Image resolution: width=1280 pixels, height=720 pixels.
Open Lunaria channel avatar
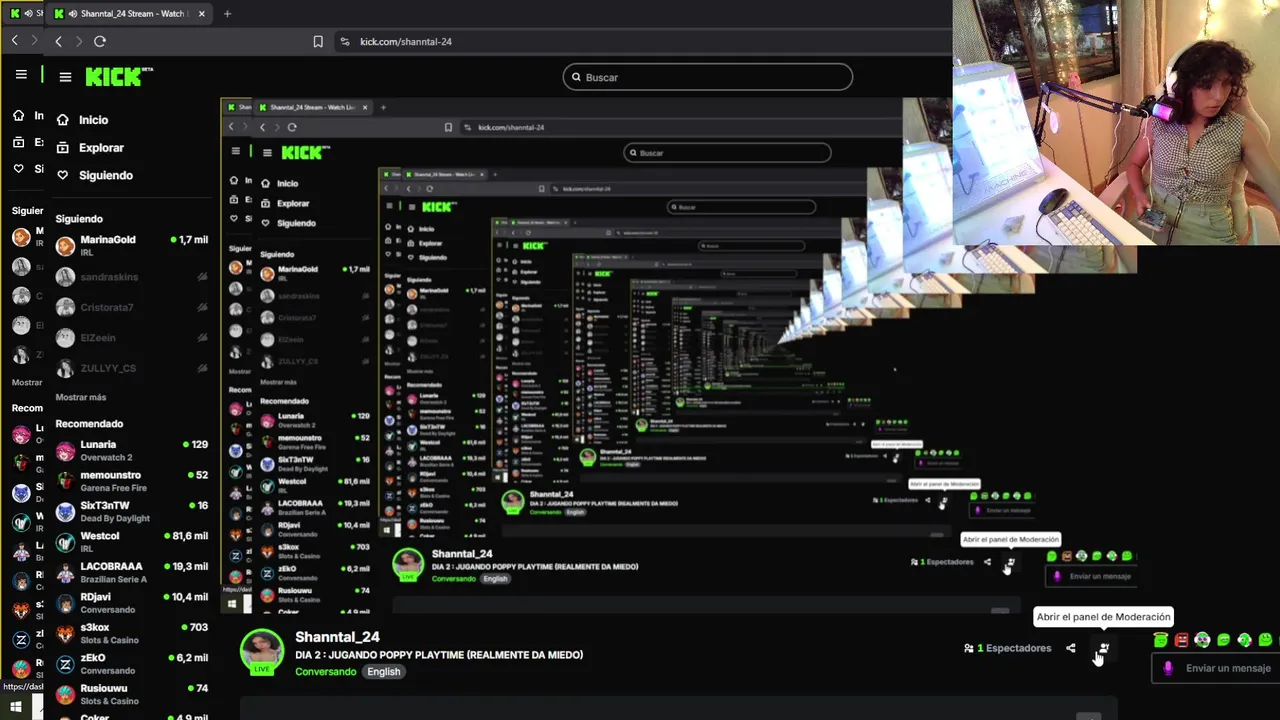pyautogui.click(x=65, y=451)
